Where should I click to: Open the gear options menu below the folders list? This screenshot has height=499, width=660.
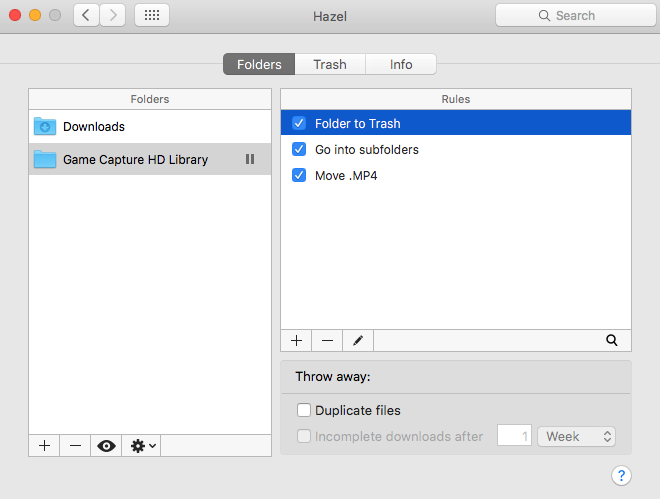[x=143, y=446]
